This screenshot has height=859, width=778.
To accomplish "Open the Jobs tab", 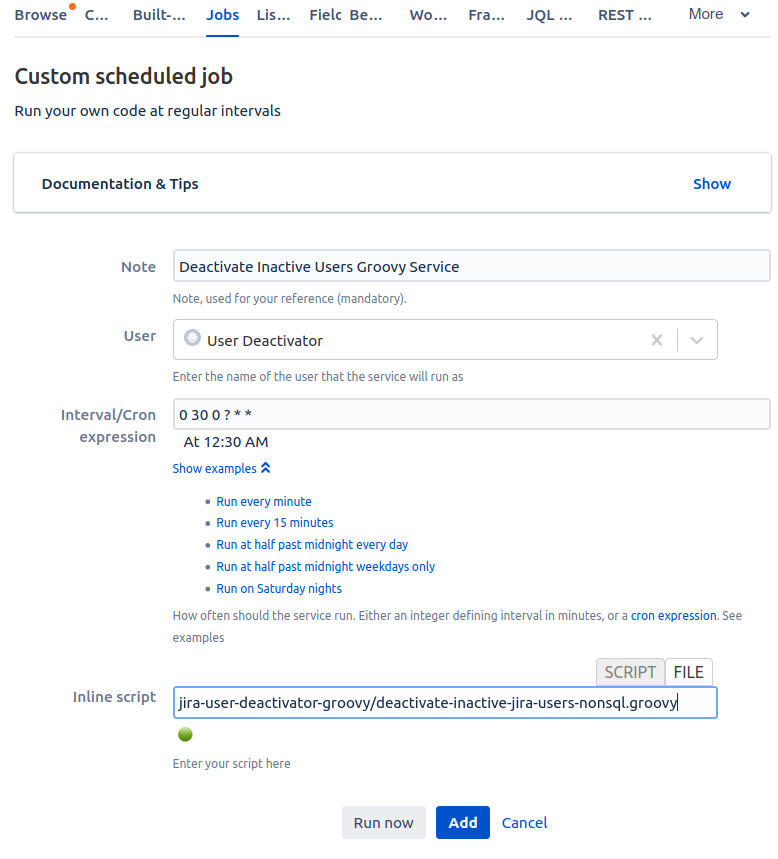I will click(222, 15).
